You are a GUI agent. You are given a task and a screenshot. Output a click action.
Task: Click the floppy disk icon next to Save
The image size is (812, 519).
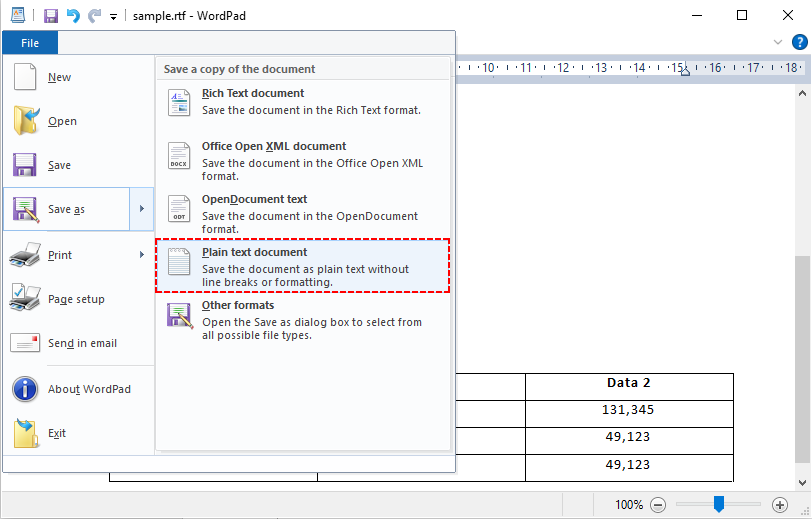24,165
